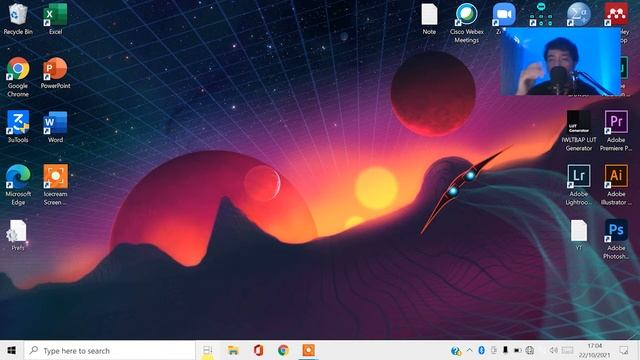This screenshot has height=360, width=640.
Task: Select the Google Chrome desktop shortcut
Action: pyautogui.click(x=18, y=77)
